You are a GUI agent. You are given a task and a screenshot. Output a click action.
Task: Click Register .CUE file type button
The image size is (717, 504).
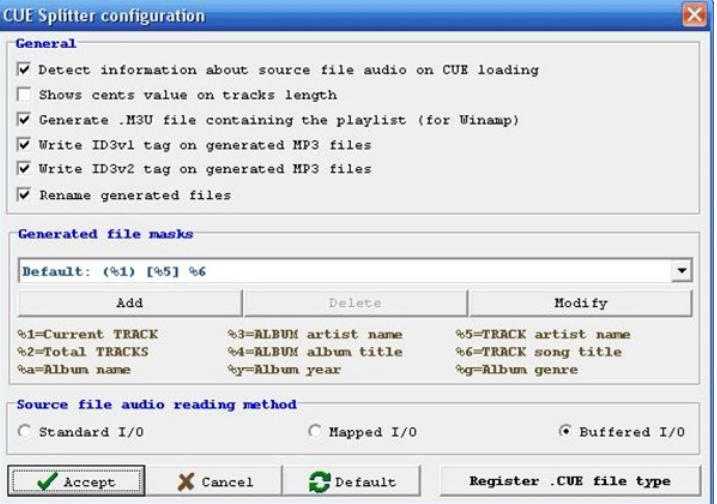pyautogui.click(x=570, y=482)
